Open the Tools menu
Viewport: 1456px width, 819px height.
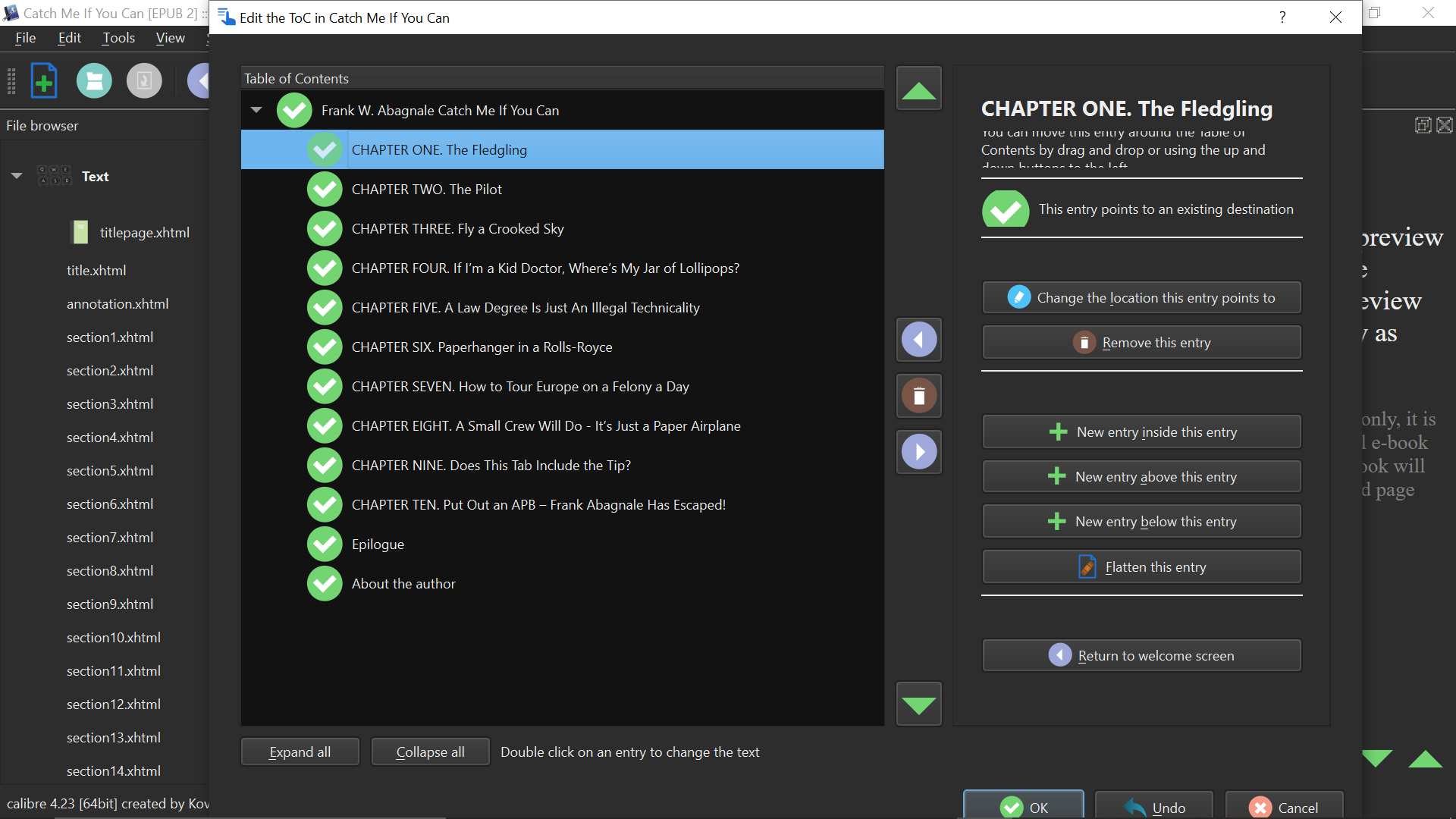118,38
